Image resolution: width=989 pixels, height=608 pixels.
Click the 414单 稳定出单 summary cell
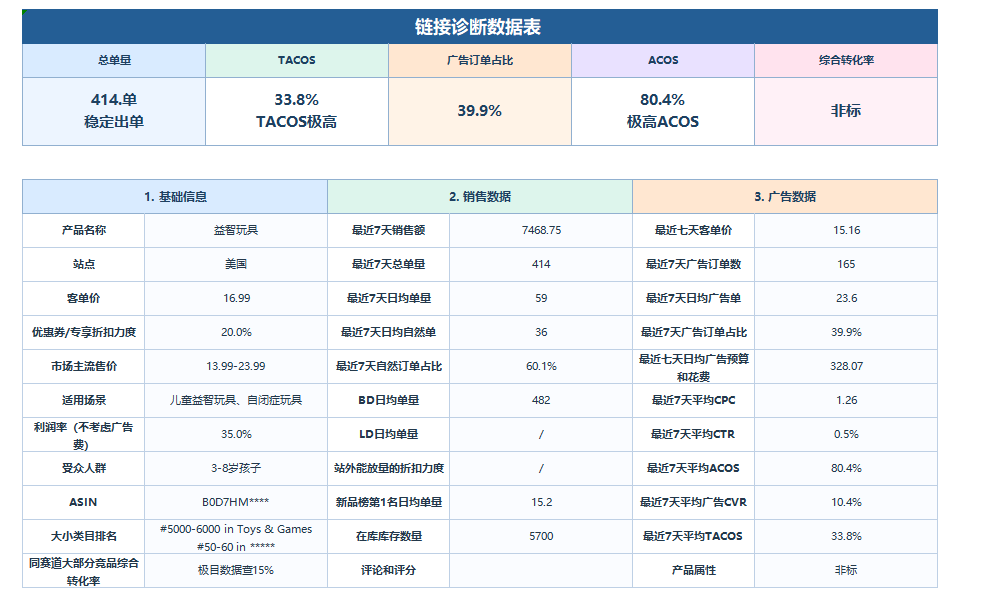[x=114, y=112]
